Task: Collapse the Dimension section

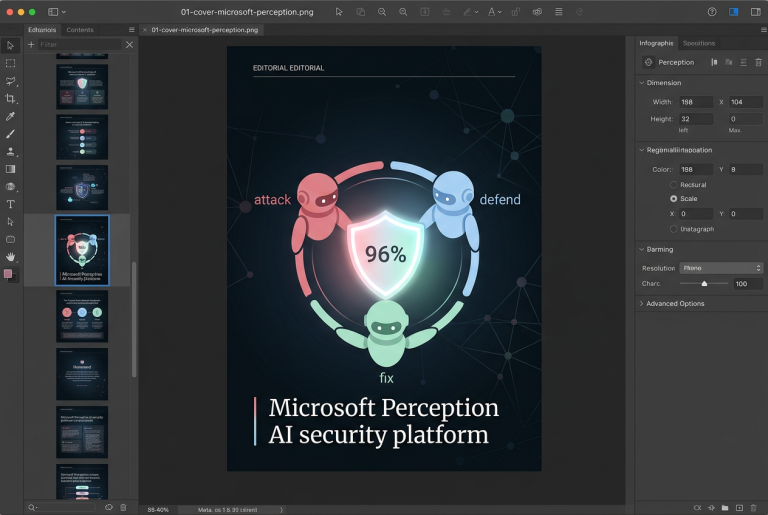Action: click(x=642, y=83)
